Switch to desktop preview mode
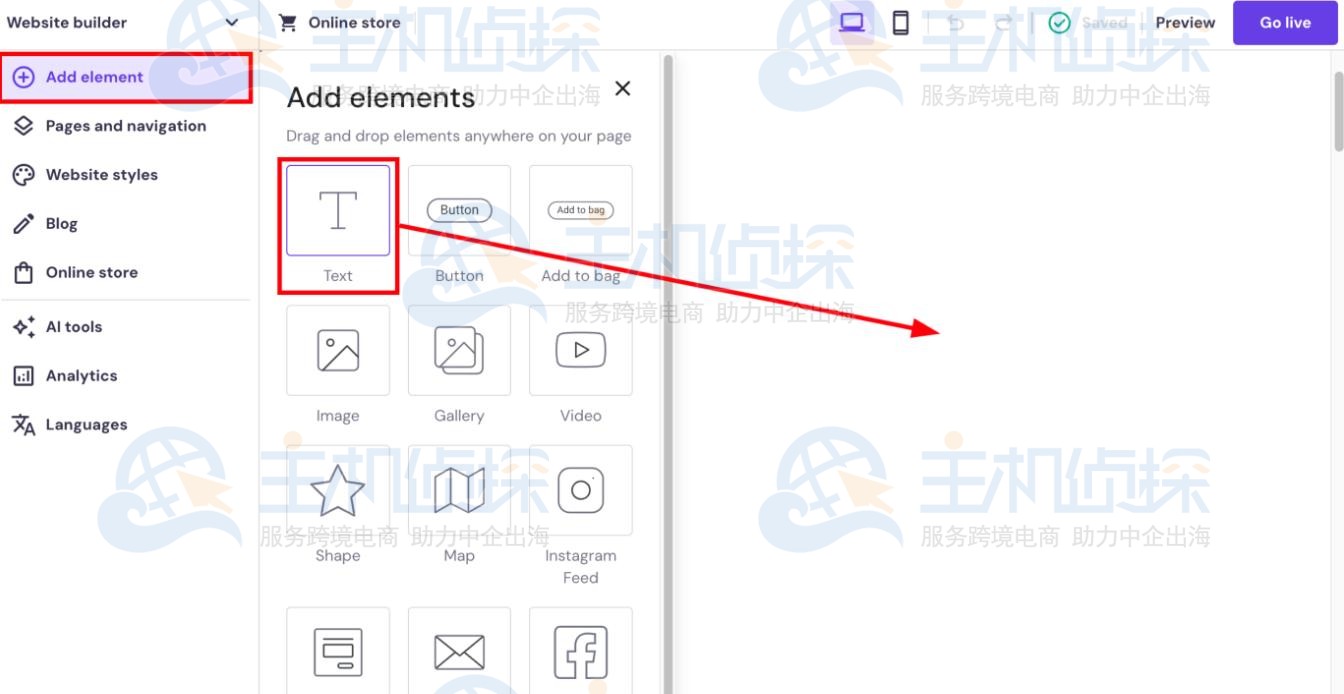Image resolution: width=1344 pixels, height=694 pixels. (852, 21)
